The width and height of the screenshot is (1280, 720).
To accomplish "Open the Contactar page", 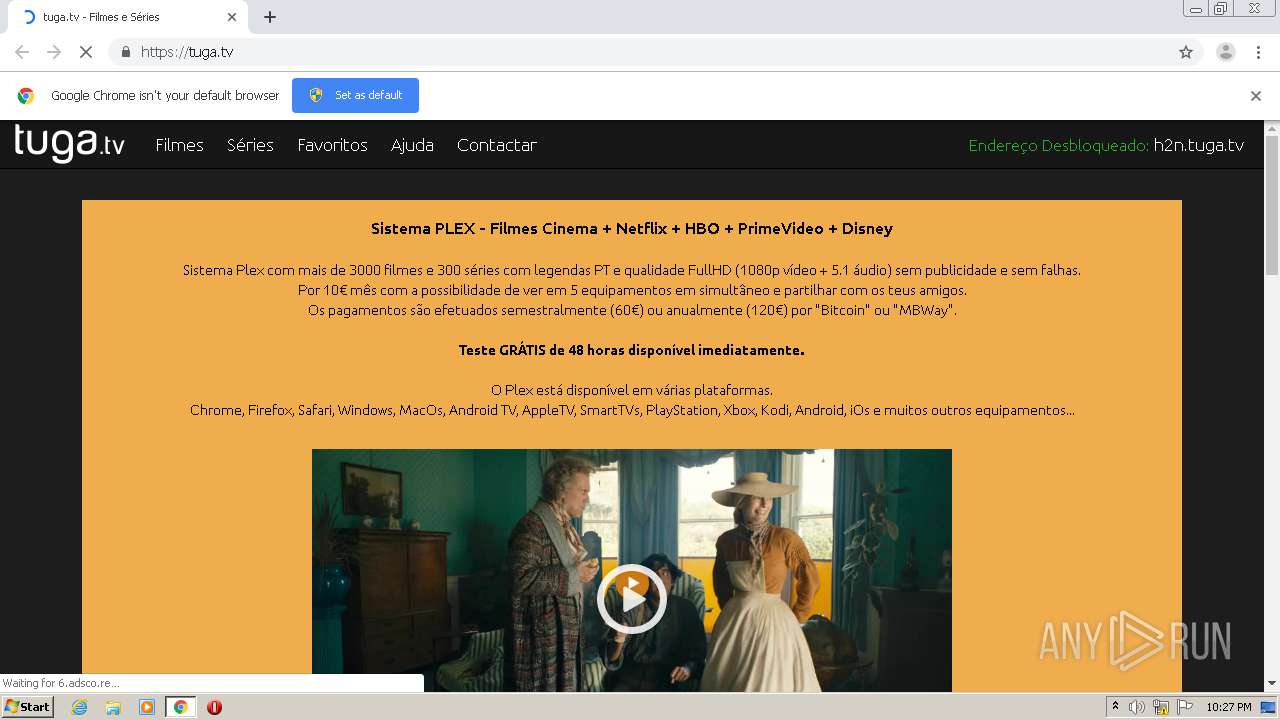I will pos(497,145).
